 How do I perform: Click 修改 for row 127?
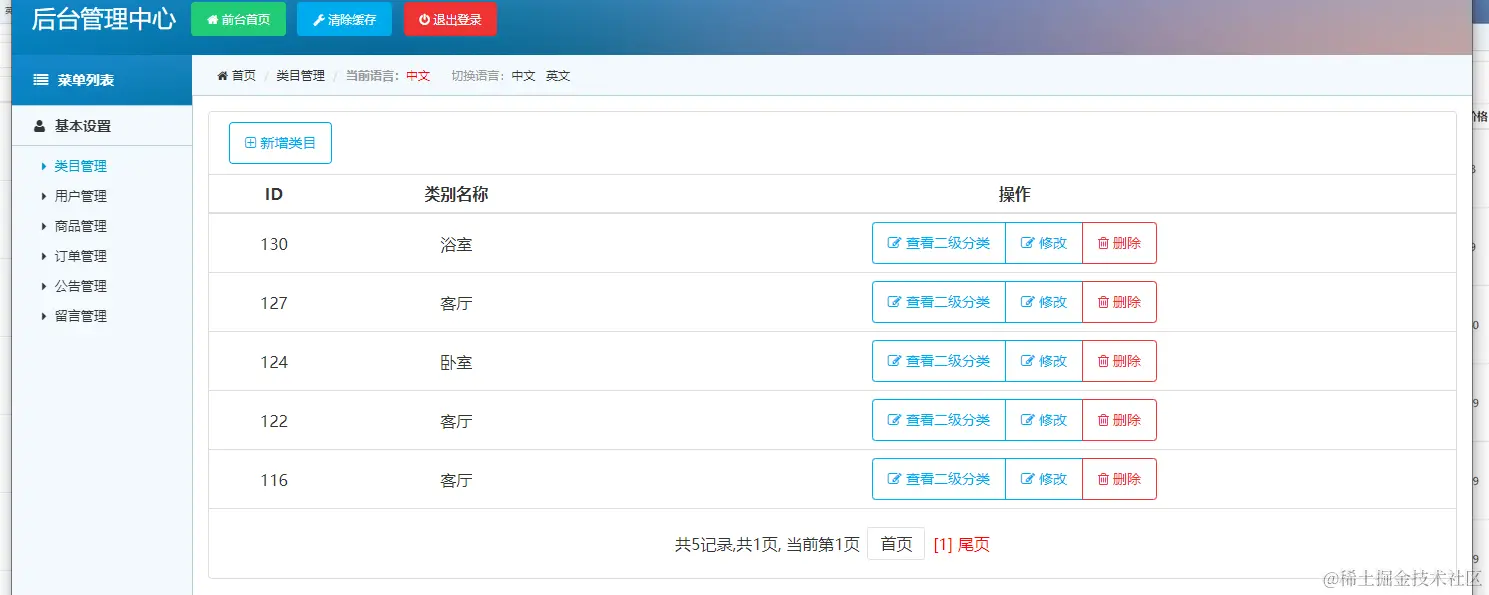click(x=1044, y=302)
